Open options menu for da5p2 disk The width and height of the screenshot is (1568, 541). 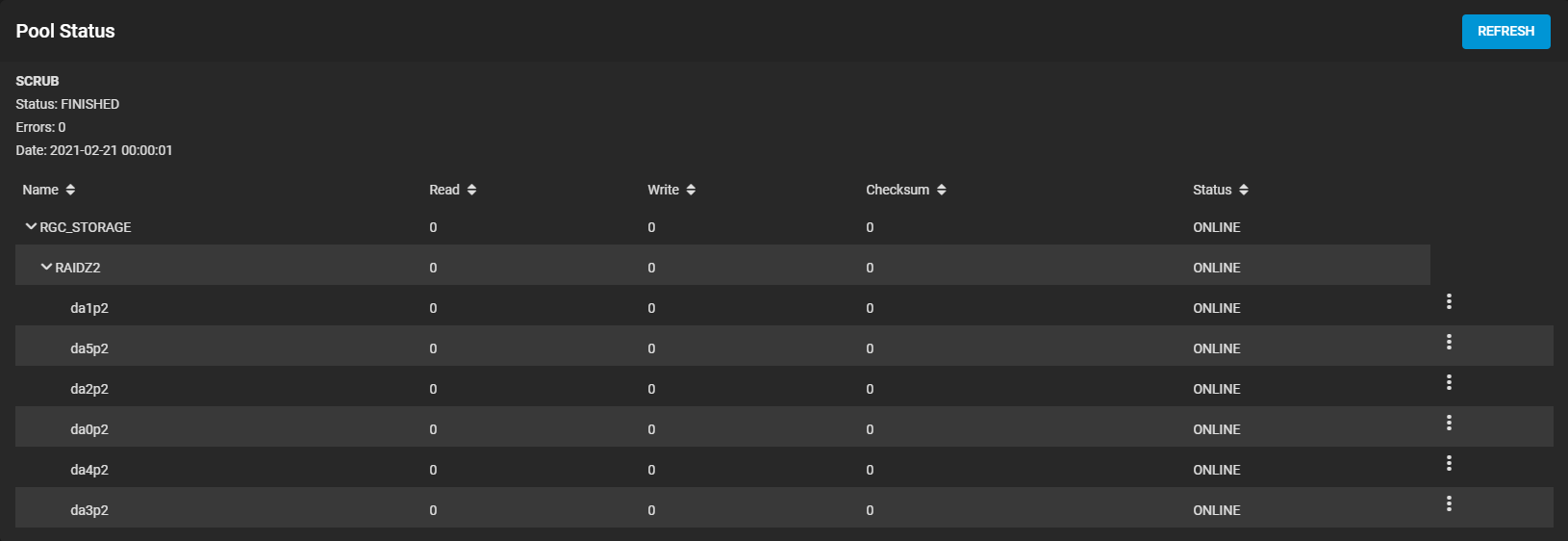[1449, 342]
